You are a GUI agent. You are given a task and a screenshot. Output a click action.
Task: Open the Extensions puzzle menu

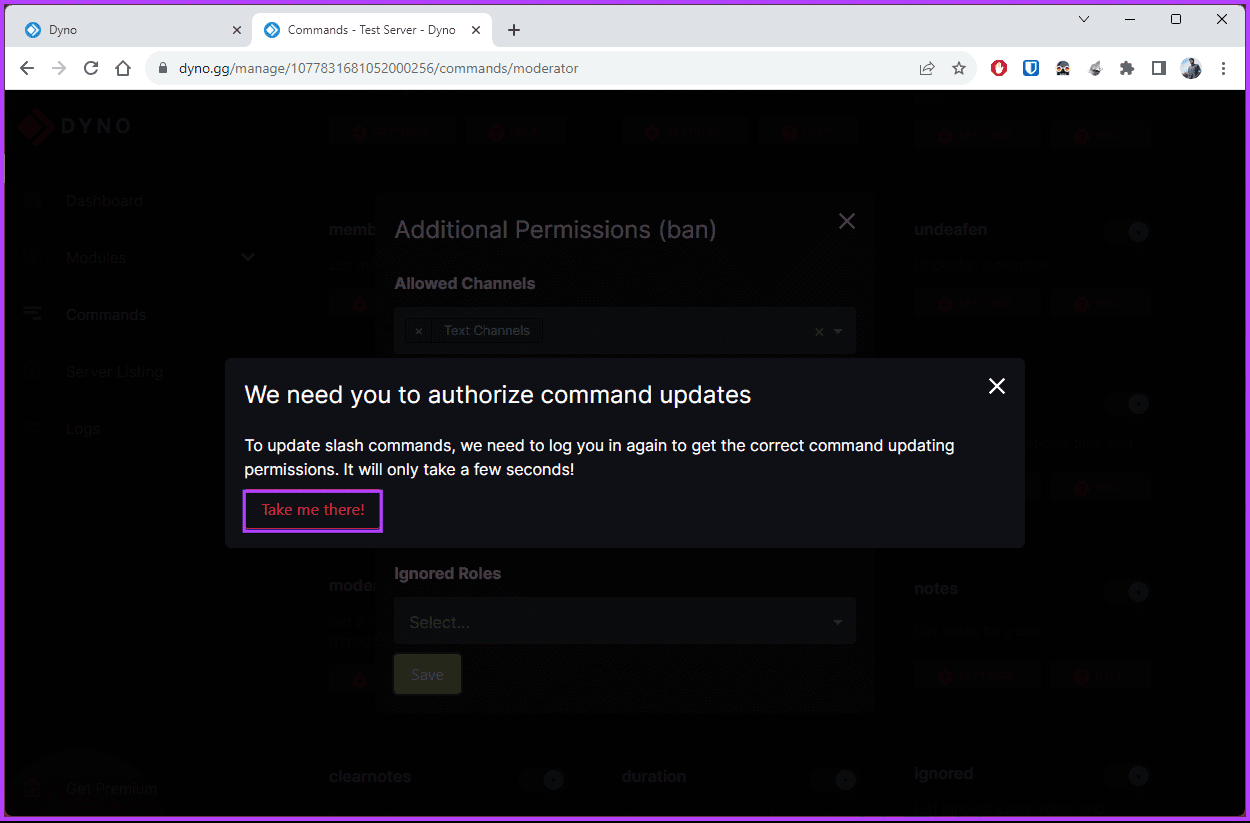(1127, 68)
